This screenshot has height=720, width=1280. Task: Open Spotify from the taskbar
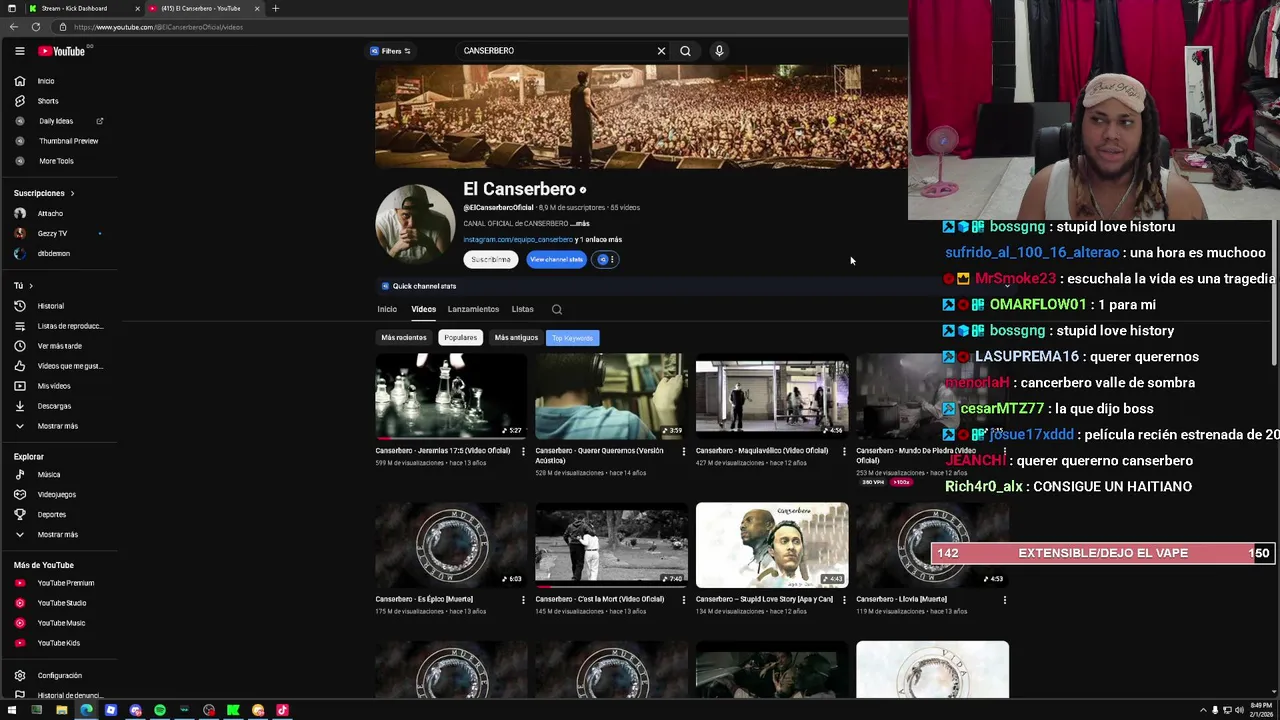[160, 711]
